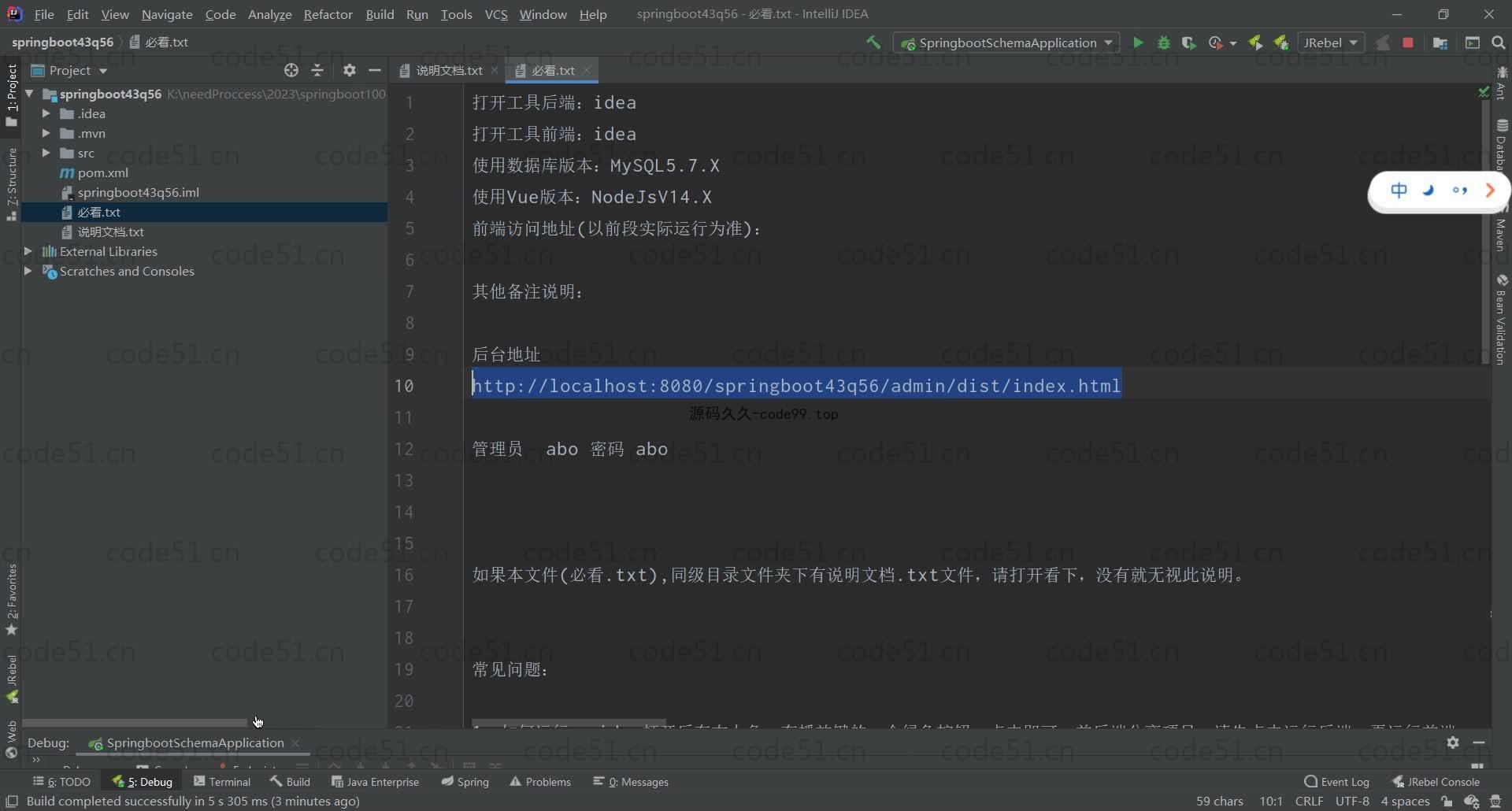Change UTF-8 file encoding in status bar
This screenshot has width=1512, height=811.
point(1352,801)
